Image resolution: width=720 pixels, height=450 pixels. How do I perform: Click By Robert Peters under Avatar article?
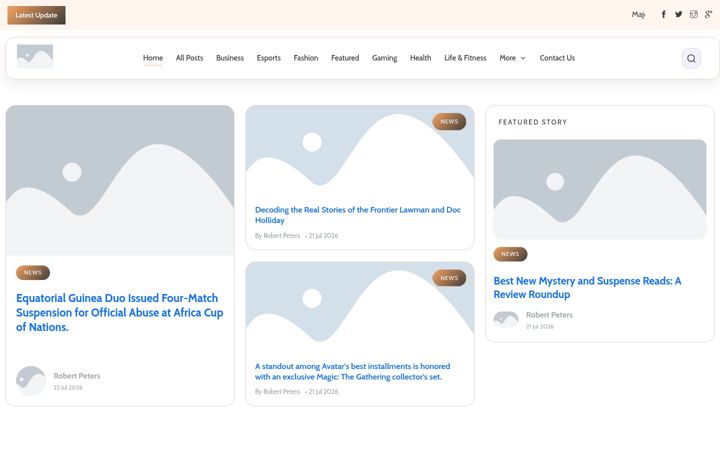[277, 392]
